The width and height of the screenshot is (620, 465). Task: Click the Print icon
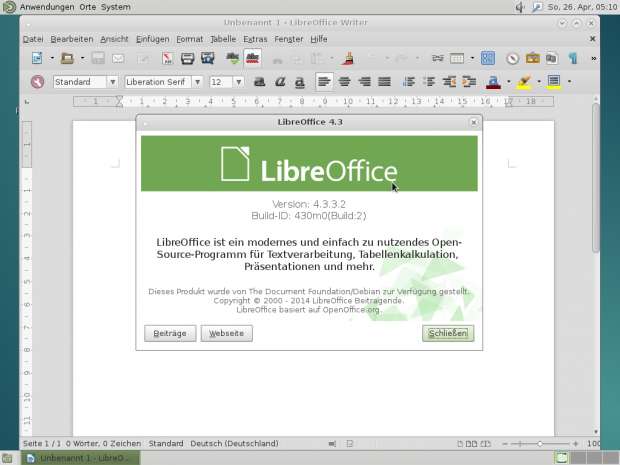point(187,59)
